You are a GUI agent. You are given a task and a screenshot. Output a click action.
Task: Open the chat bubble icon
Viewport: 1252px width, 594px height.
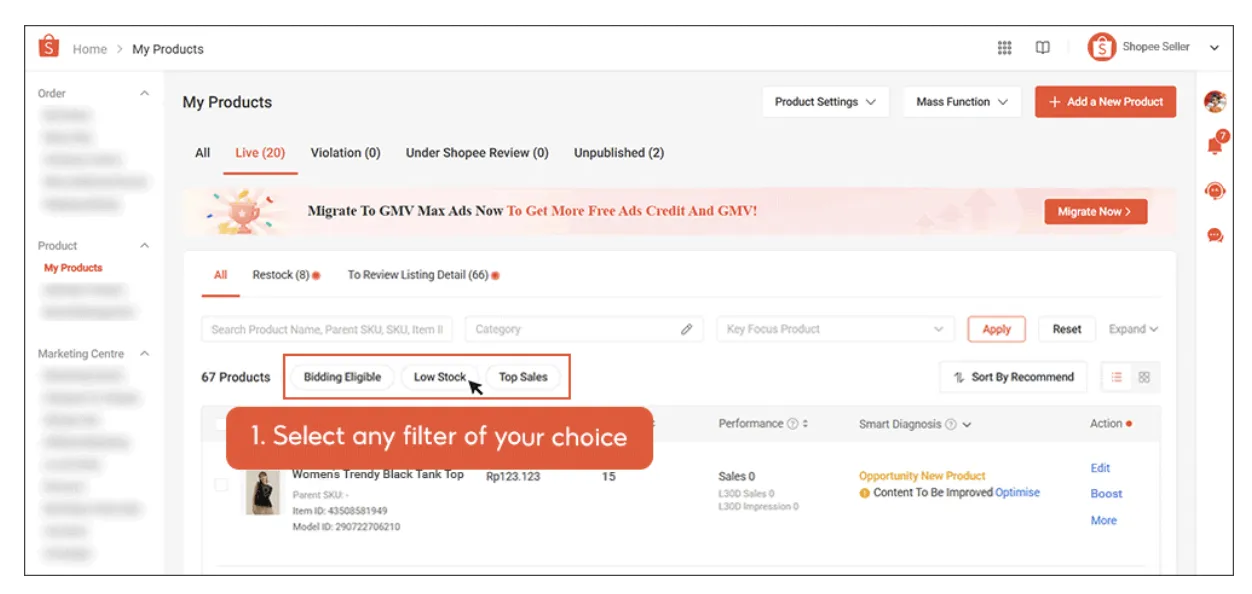[x=1215, y=236]
